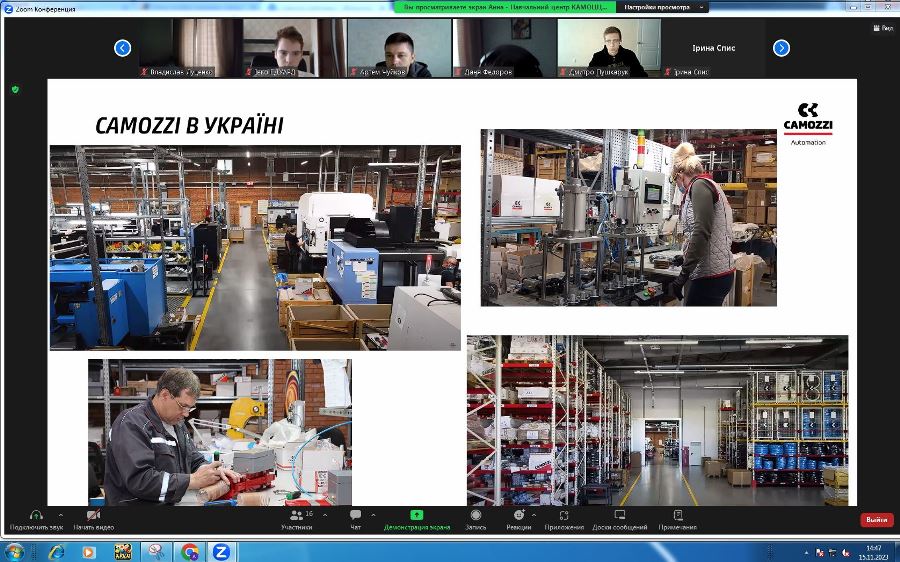Go to previous participants in video strip
Viewport: 900px width, 562px height.
pos(122,48)
